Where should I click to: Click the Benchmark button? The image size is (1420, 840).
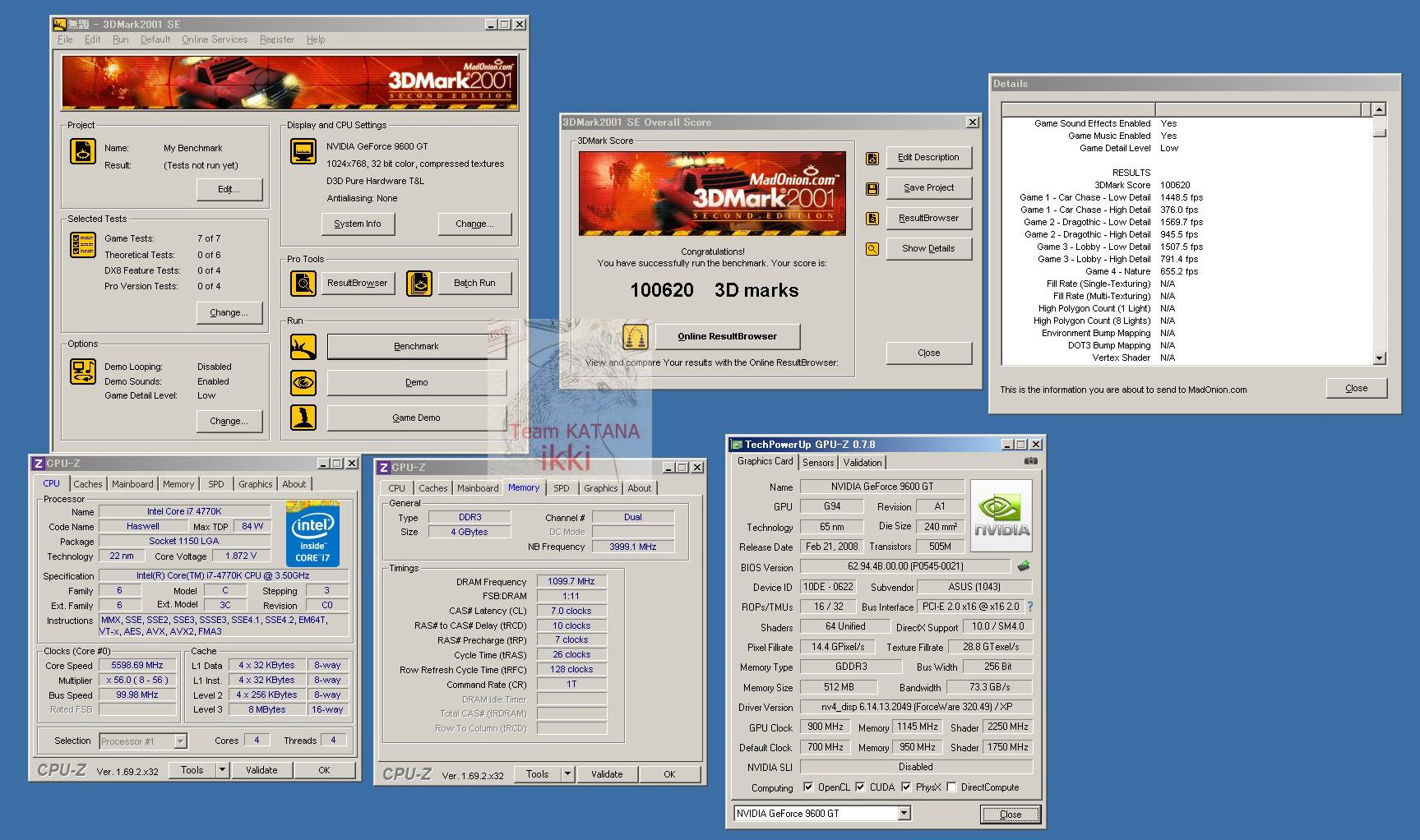pos(416,347)
